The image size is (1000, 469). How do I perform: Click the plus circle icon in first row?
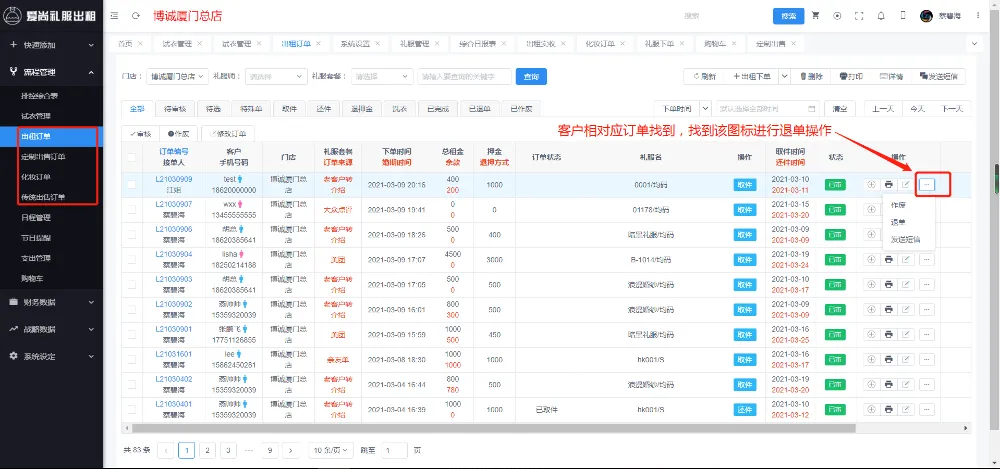point(870,185)
